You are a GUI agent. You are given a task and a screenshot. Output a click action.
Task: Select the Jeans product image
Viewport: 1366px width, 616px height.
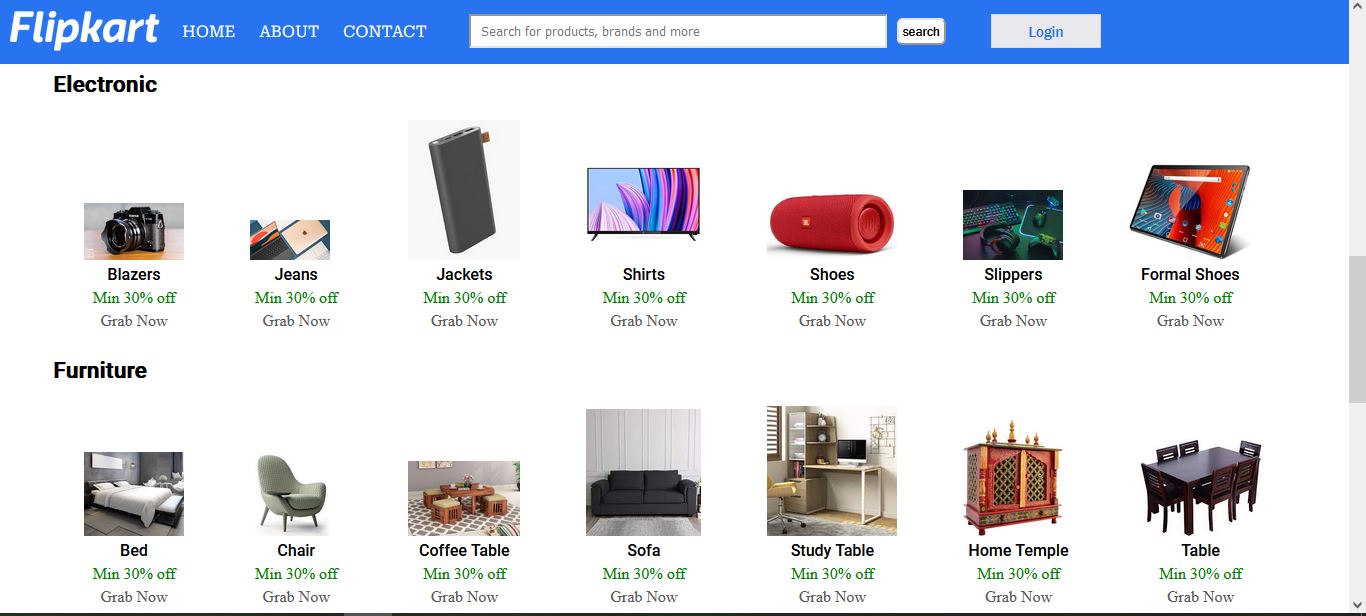pos(289,237)
